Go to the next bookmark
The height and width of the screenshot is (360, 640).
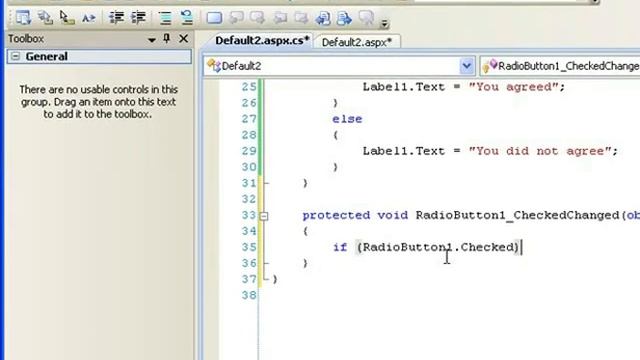tap(258, 18)
